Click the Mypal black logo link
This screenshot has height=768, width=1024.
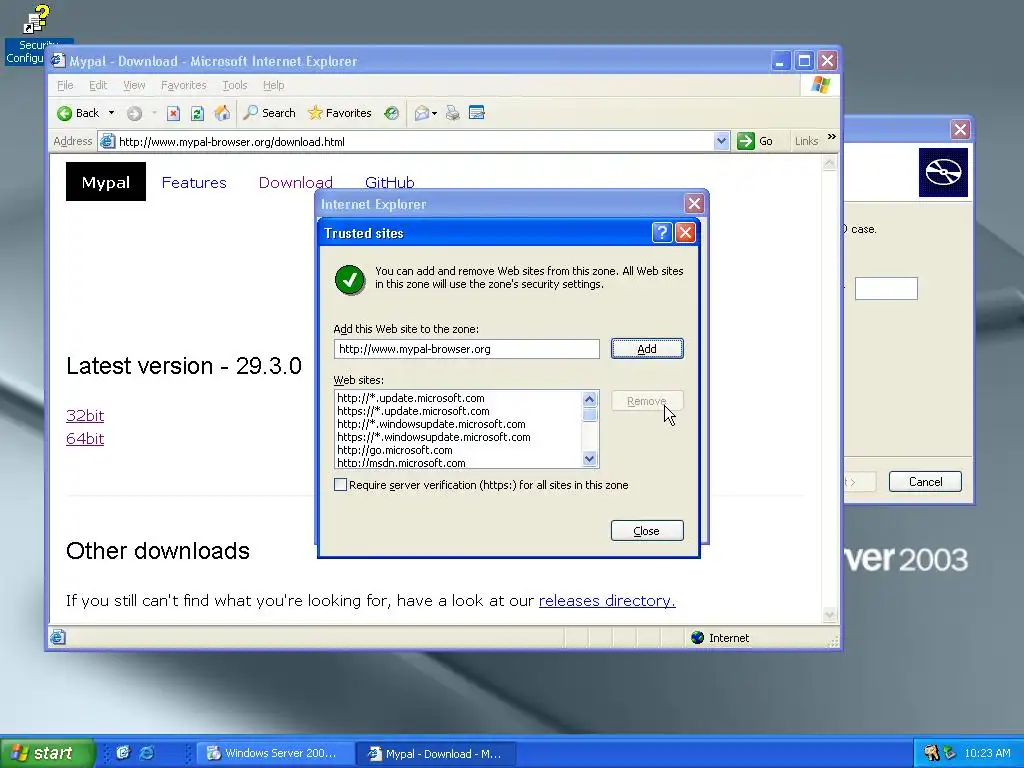click(106, 182)
